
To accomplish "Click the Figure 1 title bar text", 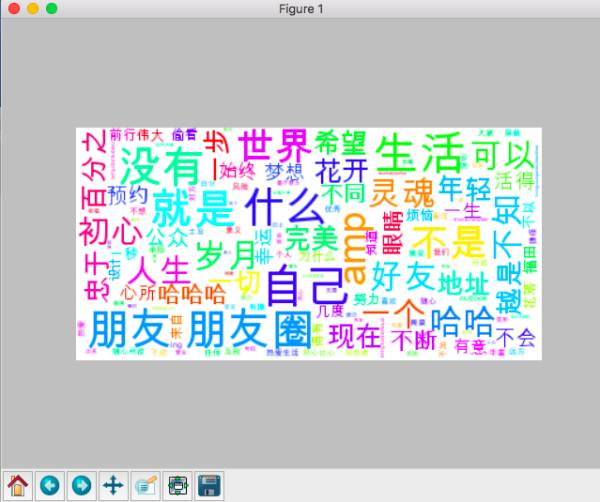I will pyautogui.click(x=301, y=9).
